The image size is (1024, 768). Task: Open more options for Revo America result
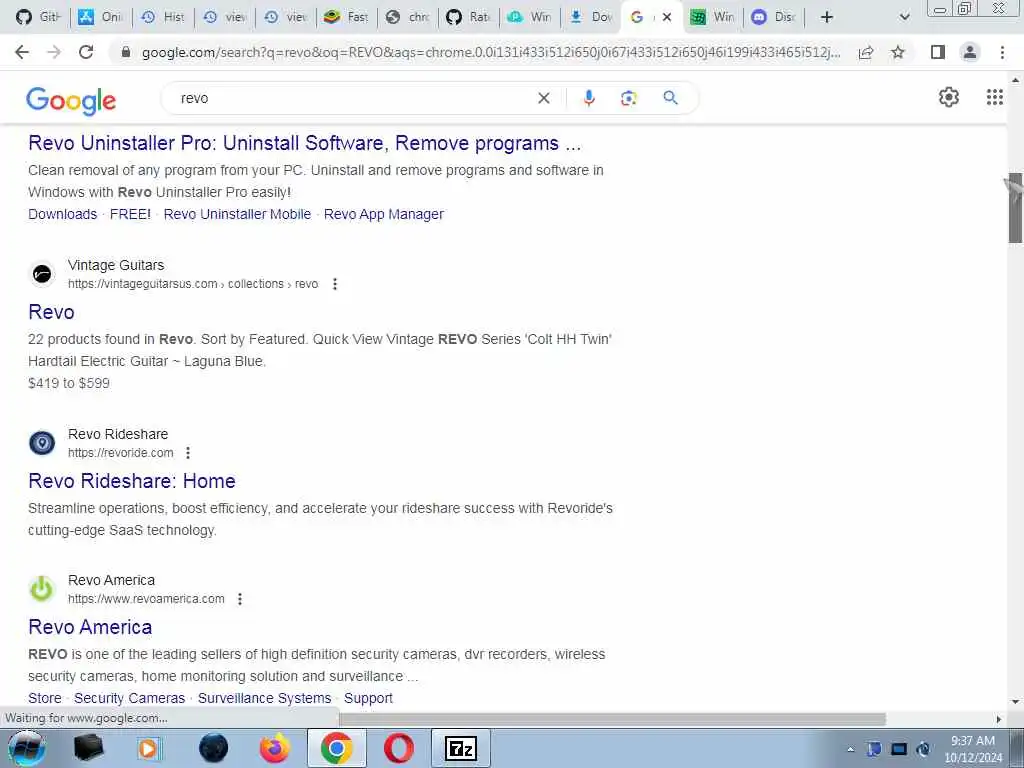pos(240,599)
